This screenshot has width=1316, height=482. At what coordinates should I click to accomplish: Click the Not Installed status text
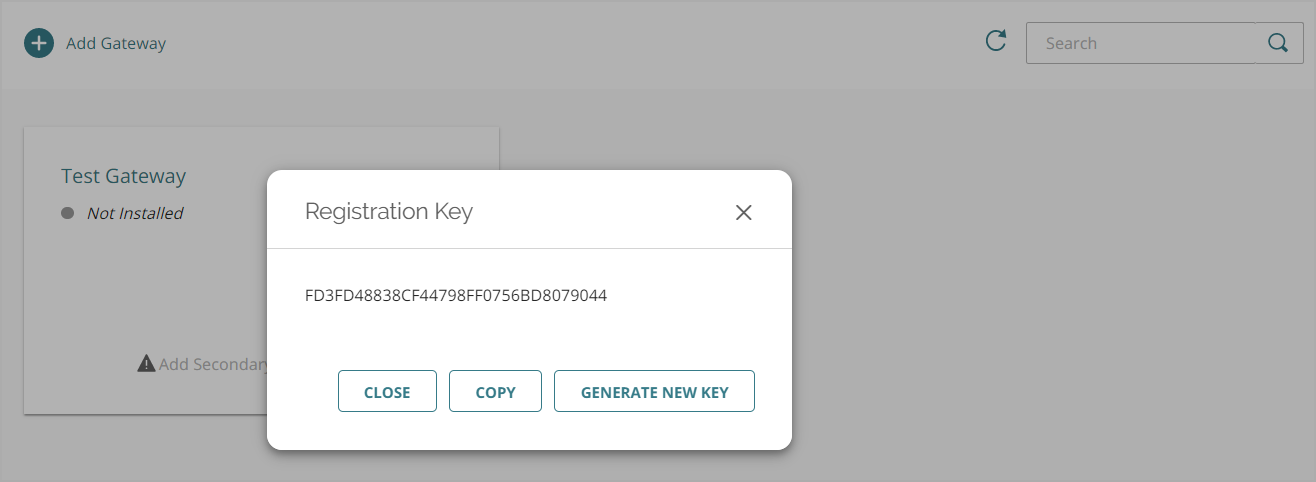point(135,213)
